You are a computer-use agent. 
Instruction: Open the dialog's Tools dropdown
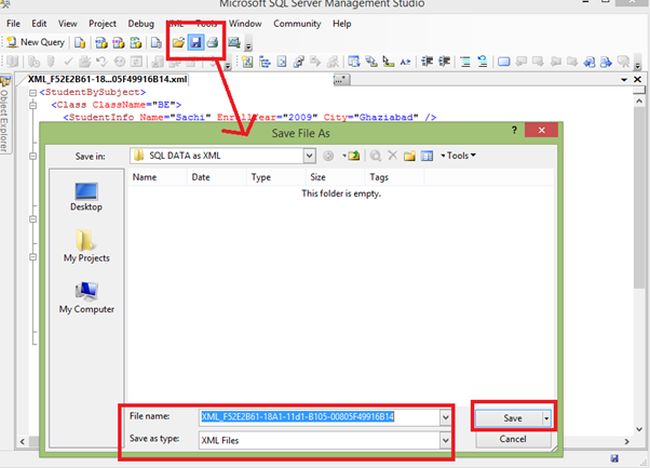click(458, 156)
